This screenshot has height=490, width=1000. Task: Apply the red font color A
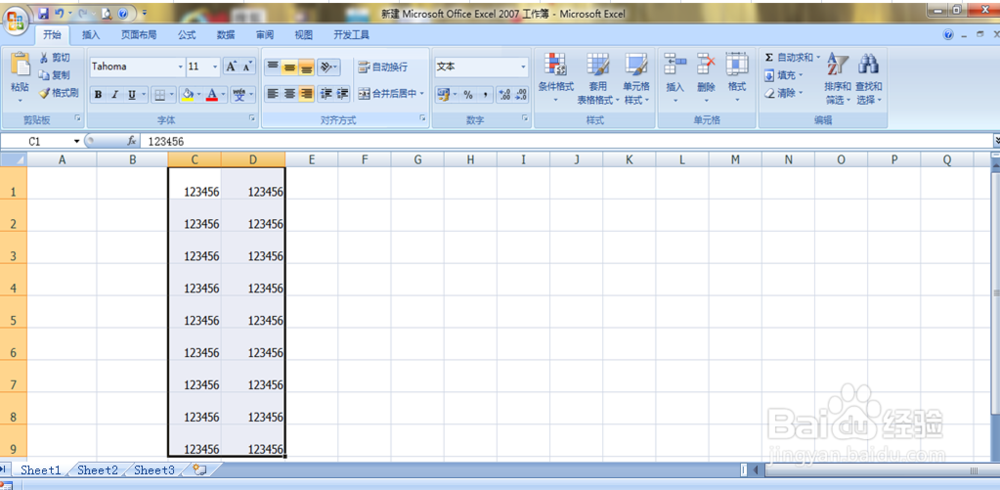tap(212, 95)
